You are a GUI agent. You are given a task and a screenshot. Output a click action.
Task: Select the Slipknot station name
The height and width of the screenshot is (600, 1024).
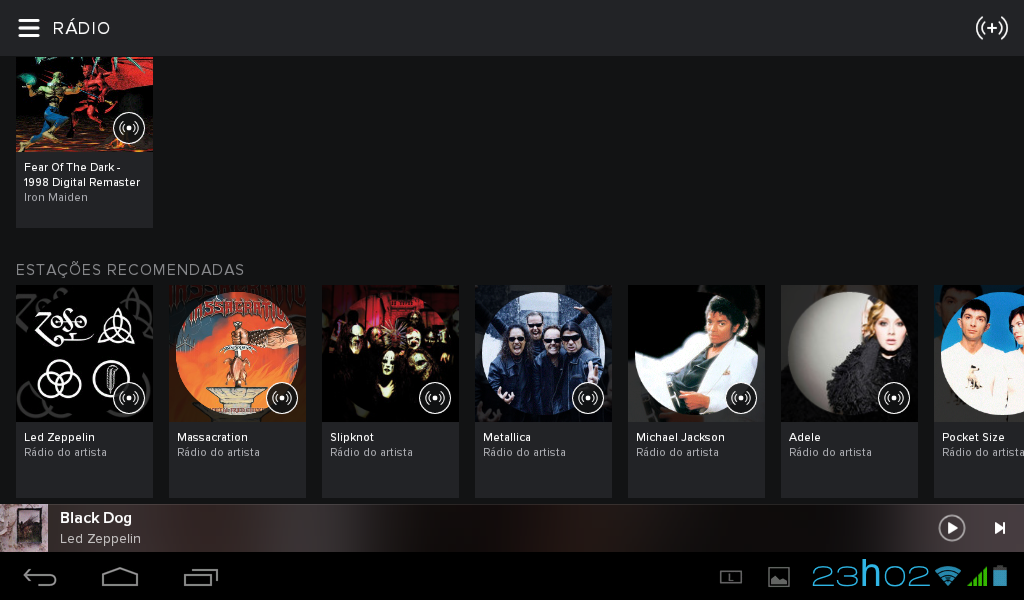point(352,437)
